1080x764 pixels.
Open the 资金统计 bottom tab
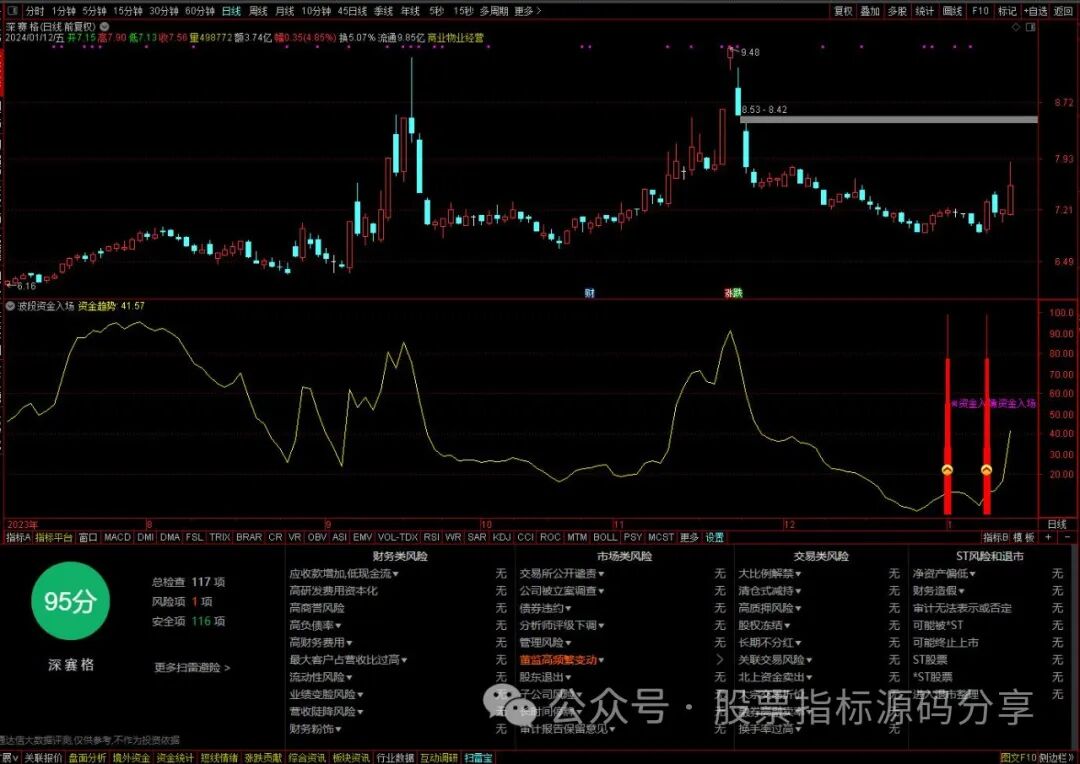(x=175, y=758)
